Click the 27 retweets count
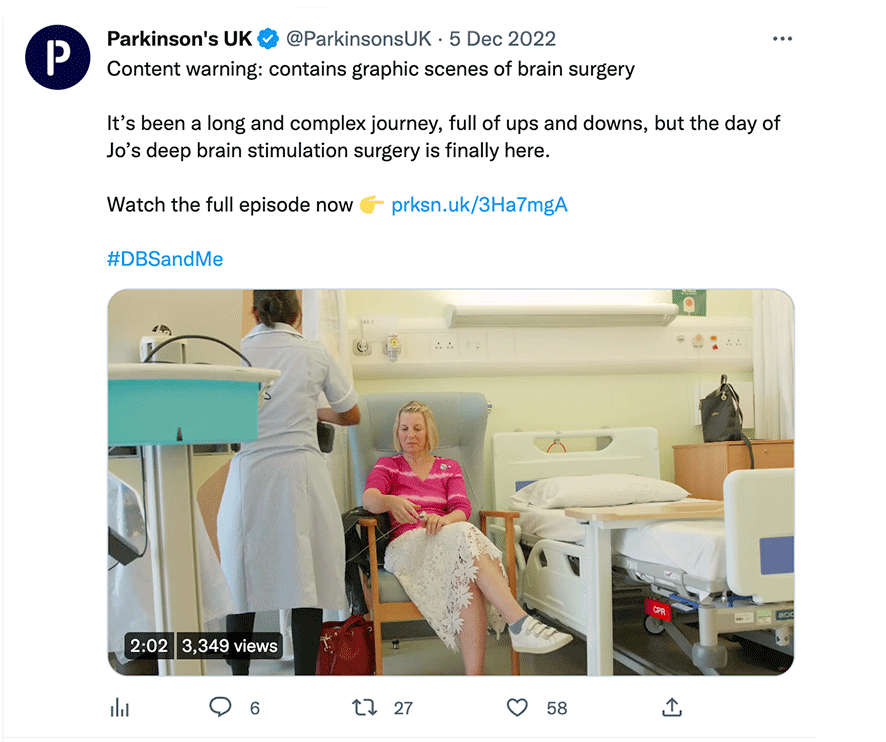The height and width of the screenshot is (742, 886). (403, 708)
